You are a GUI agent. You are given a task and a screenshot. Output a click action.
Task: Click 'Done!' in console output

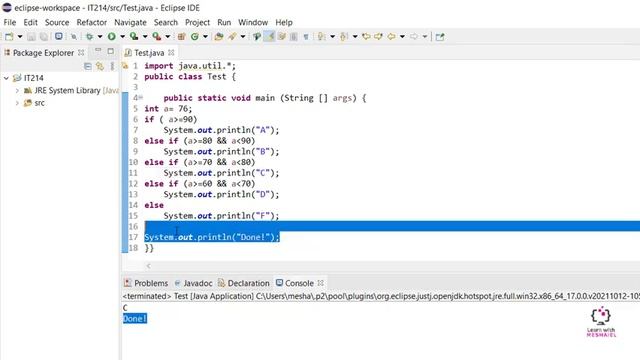point(135,318)
